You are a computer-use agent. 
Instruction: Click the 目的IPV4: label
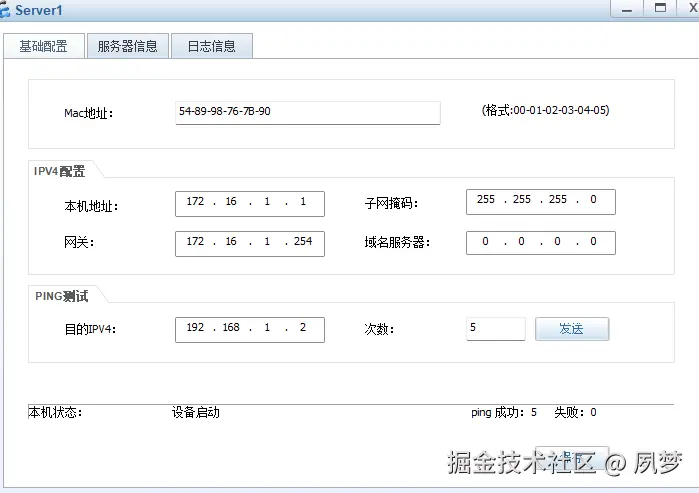90,329
